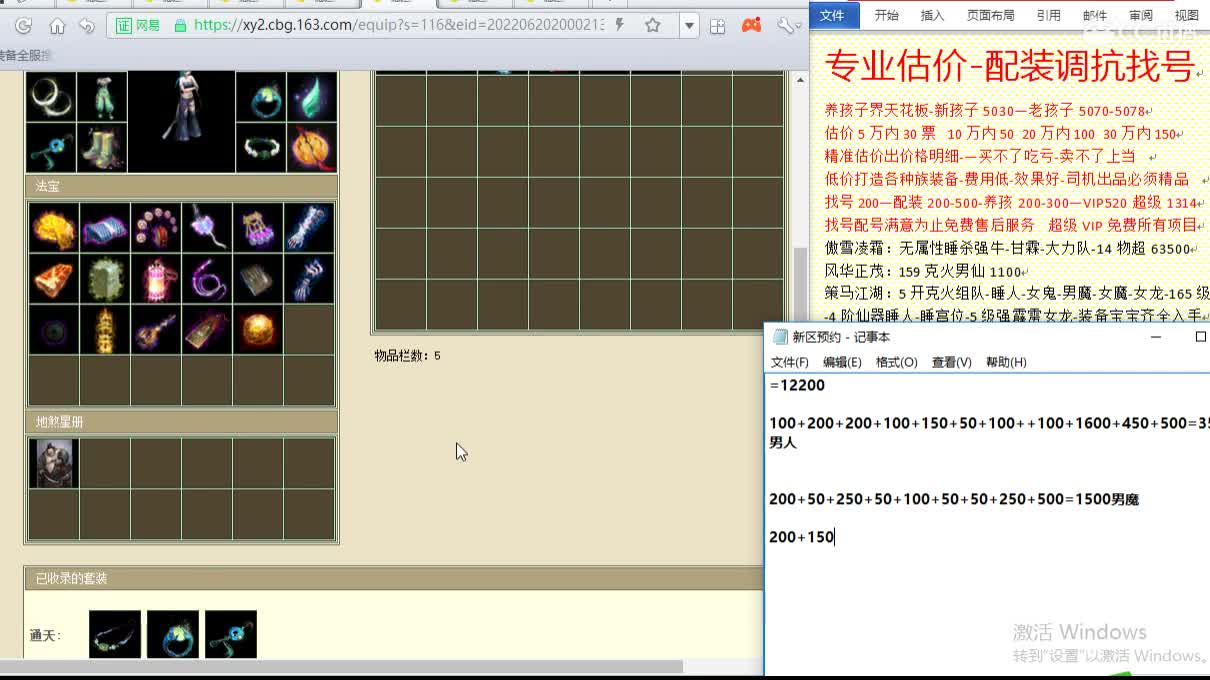The image size is (1210, 680).
Task: Open the browser extensions grid icon
Action: (x=717, y=26)
